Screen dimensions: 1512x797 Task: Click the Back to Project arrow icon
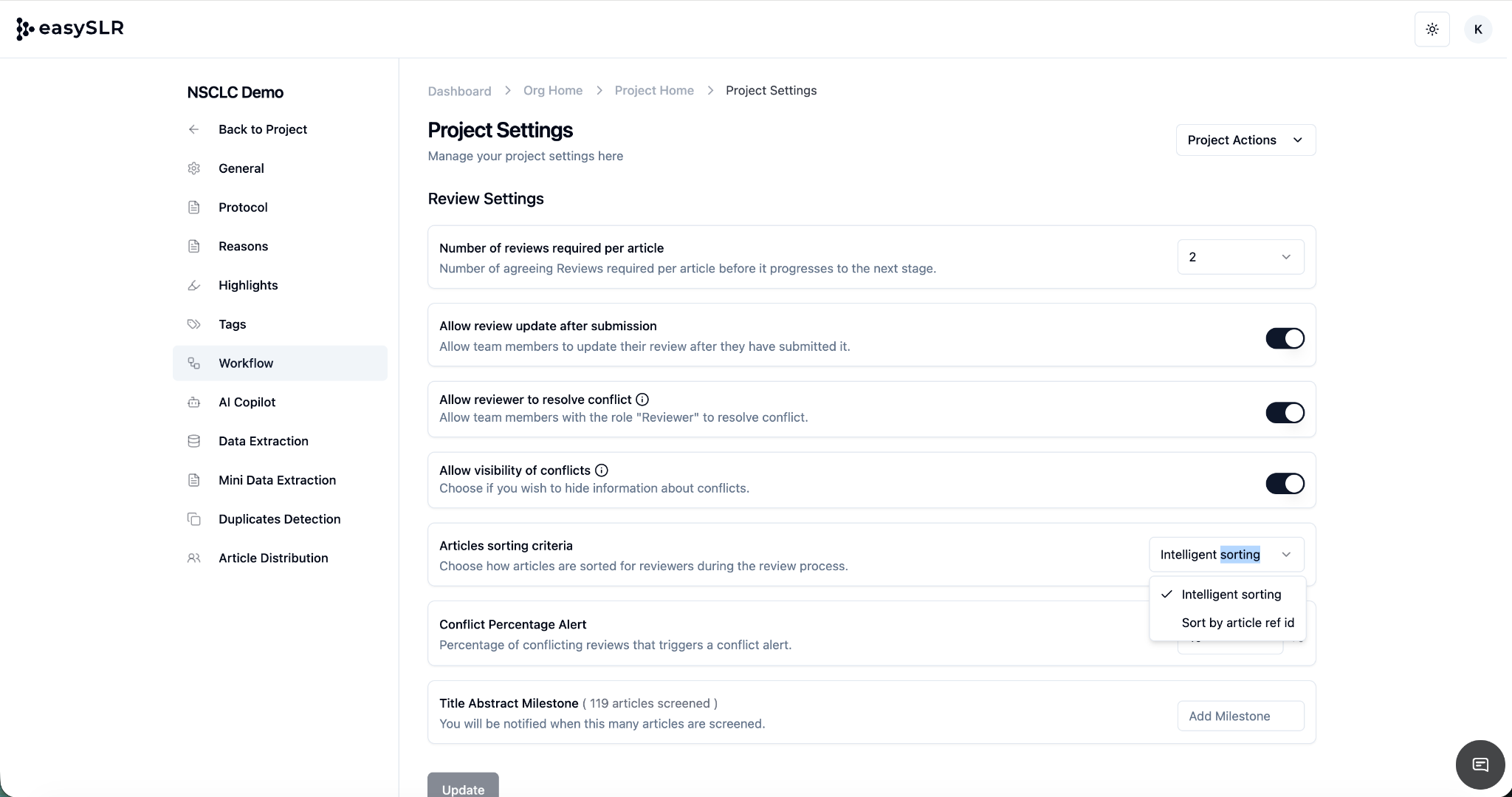click(x=194, y=129)
